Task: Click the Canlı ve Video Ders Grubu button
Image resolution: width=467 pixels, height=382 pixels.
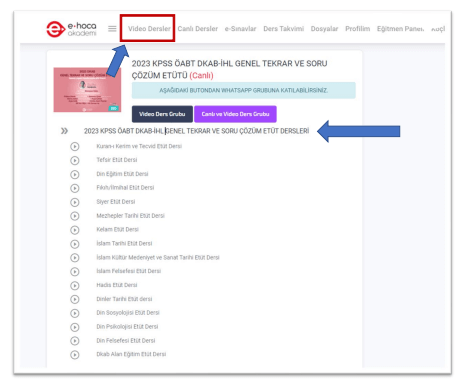Action: [235, 114]
